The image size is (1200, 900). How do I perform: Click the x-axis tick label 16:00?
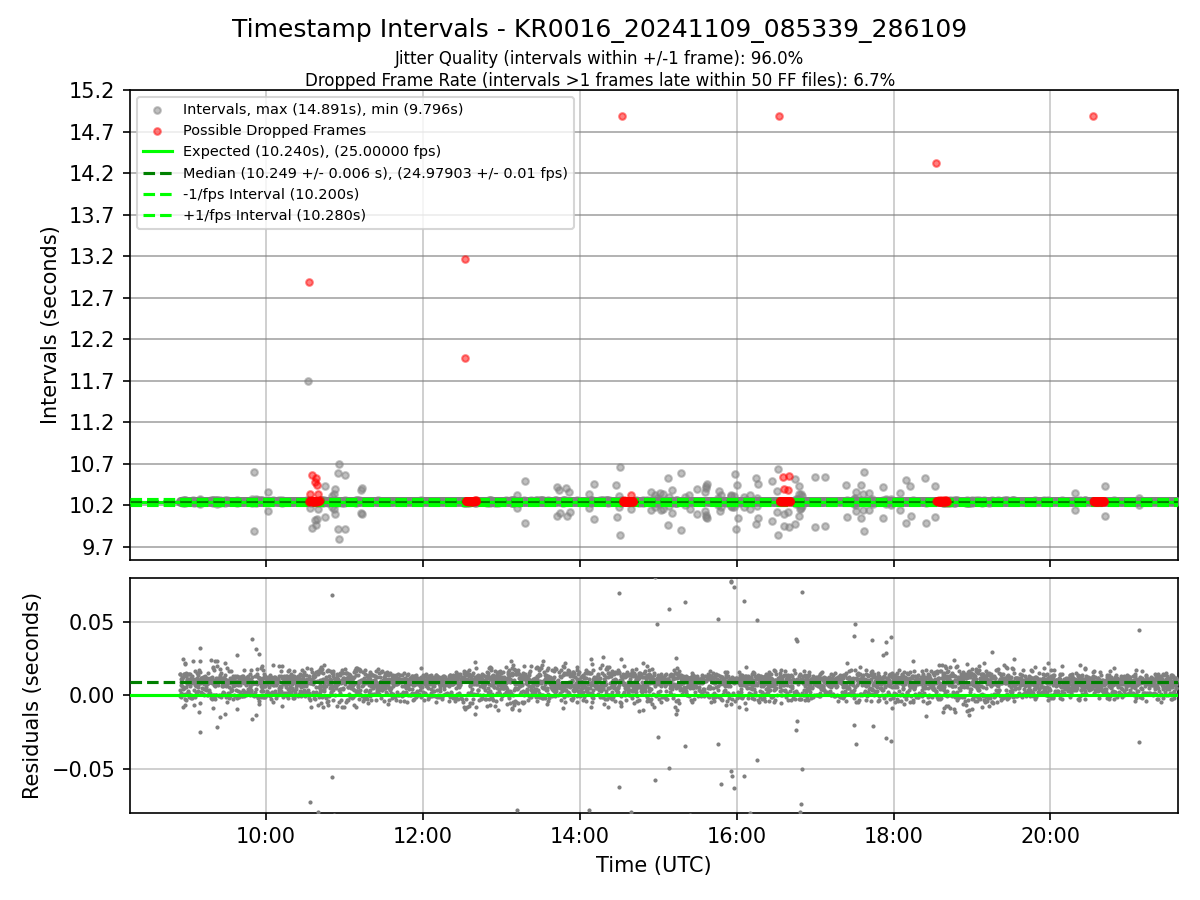point(736,836)
